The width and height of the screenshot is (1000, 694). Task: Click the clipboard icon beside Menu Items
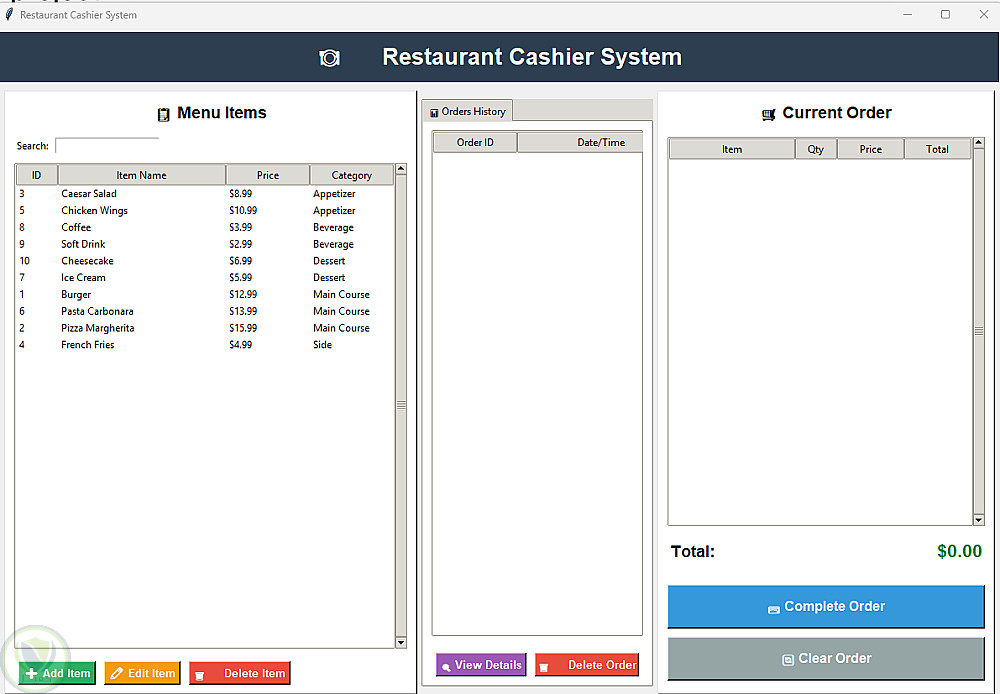coord(163,114)
